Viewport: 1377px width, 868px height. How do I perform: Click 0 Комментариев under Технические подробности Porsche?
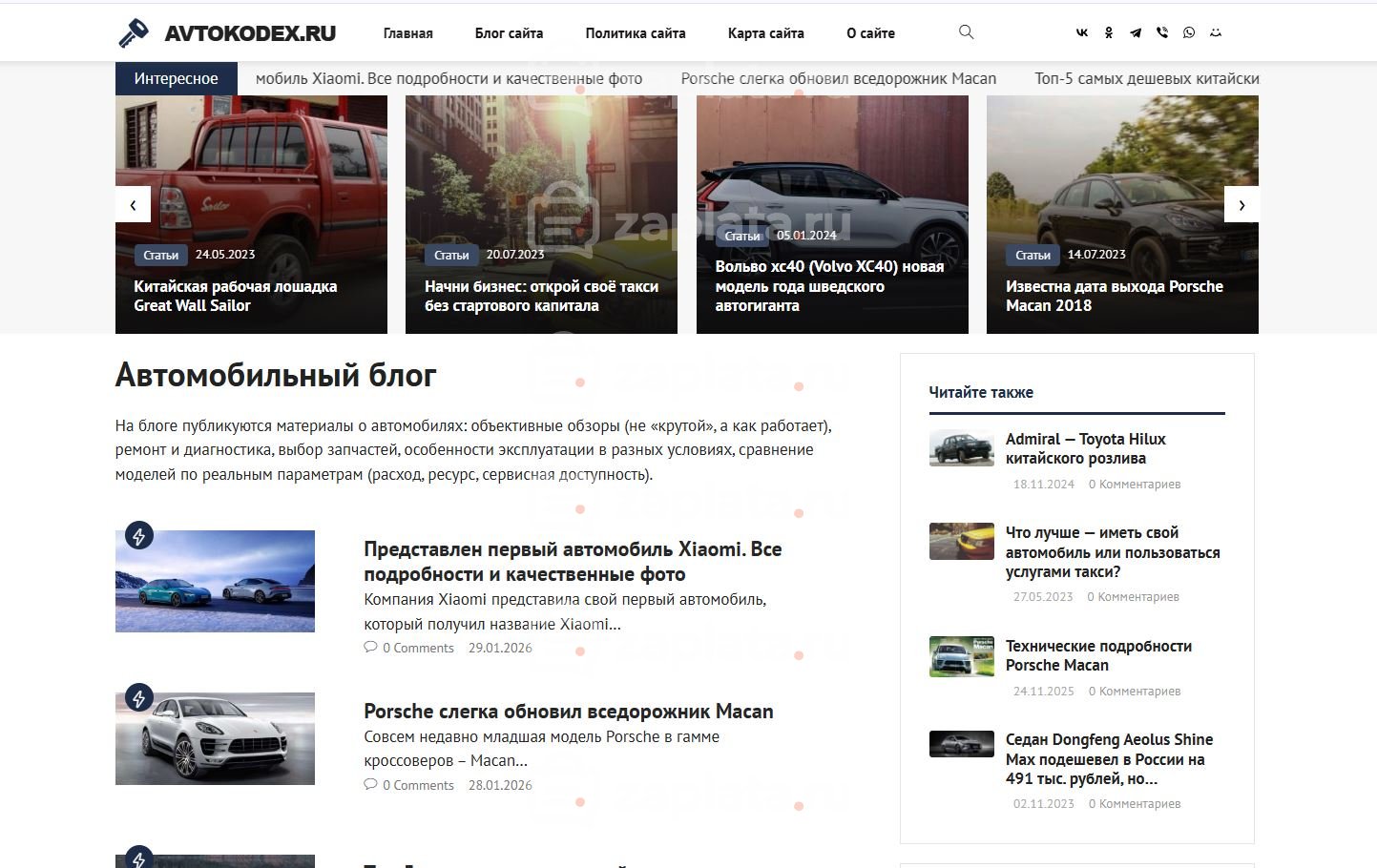1135,692
